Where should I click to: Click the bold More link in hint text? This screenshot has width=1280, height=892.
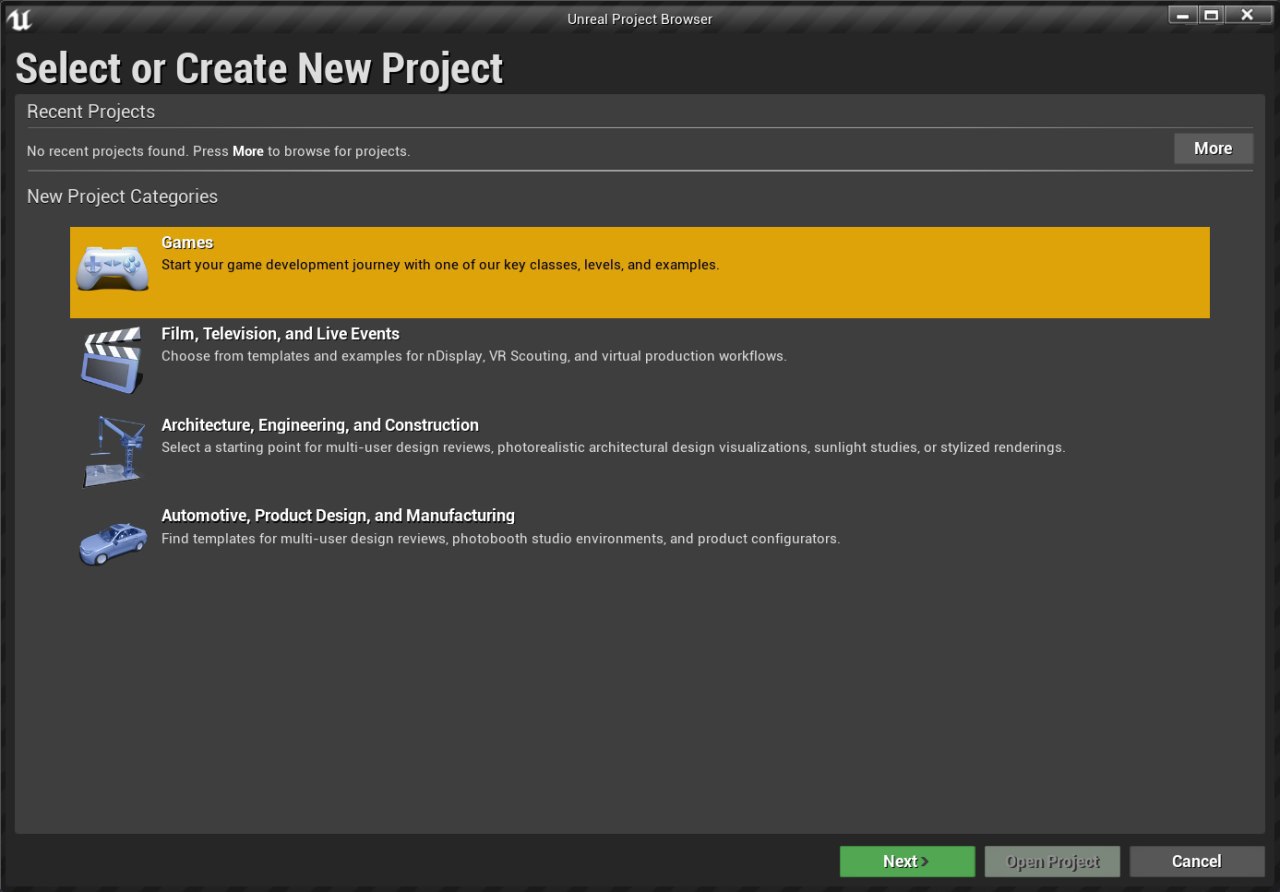coord(248,151)
